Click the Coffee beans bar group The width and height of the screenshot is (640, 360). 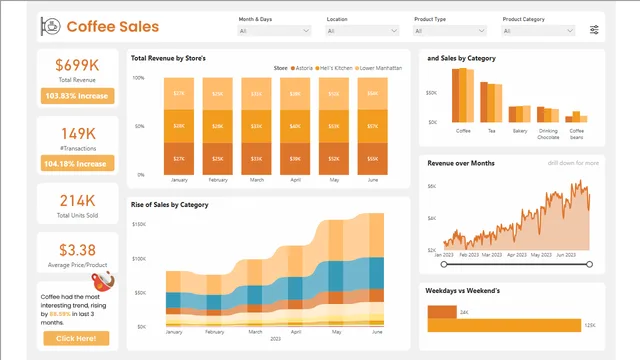(x=576, y=117)
